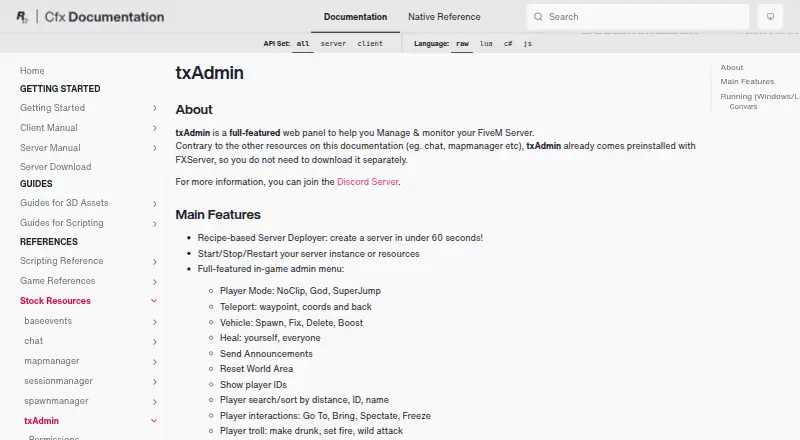Jump to Main Features in outline
This screenshot has width=800, height=440.
[x=747, y=82]
